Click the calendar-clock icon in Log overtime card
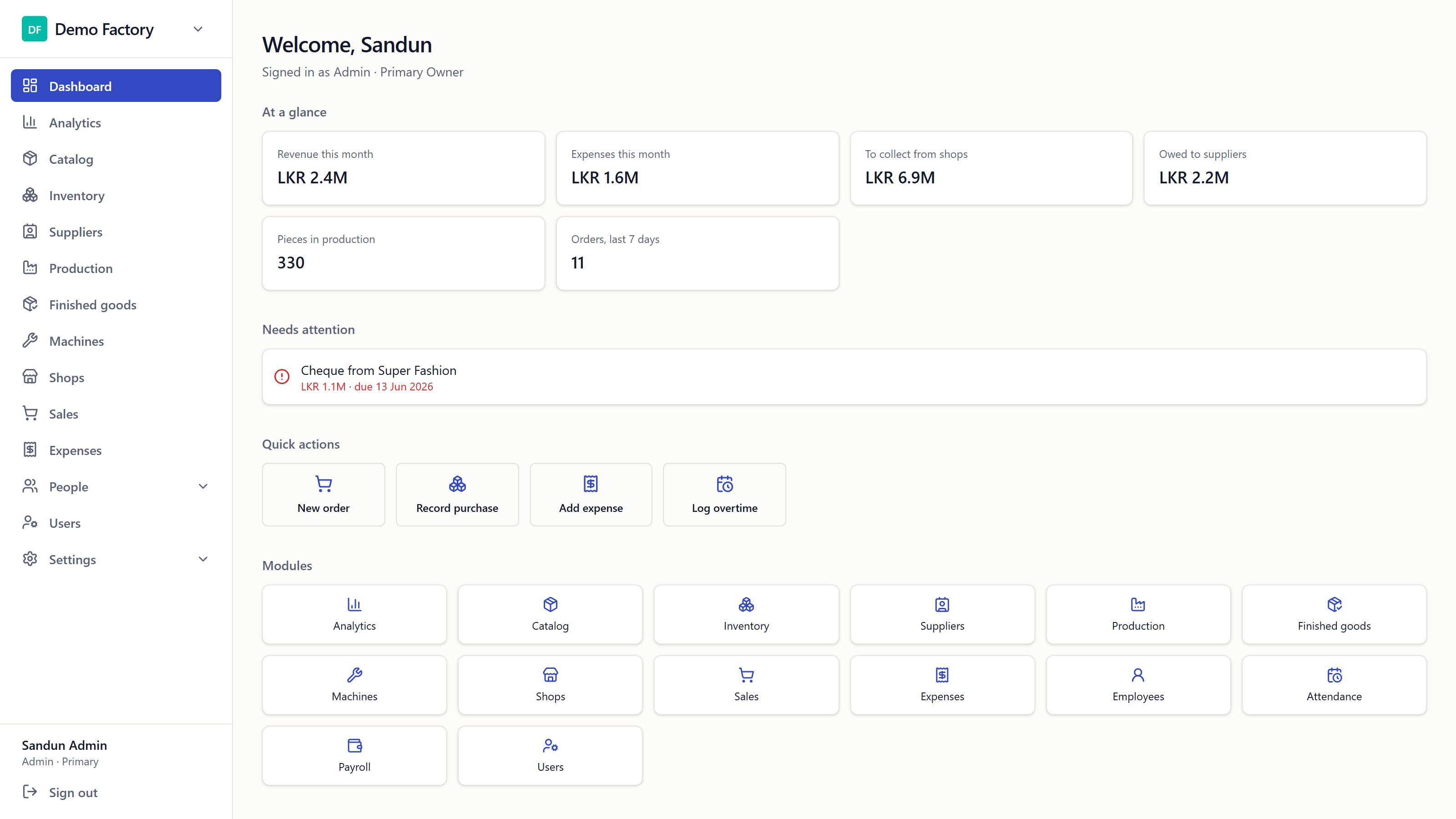 [725, 484]
